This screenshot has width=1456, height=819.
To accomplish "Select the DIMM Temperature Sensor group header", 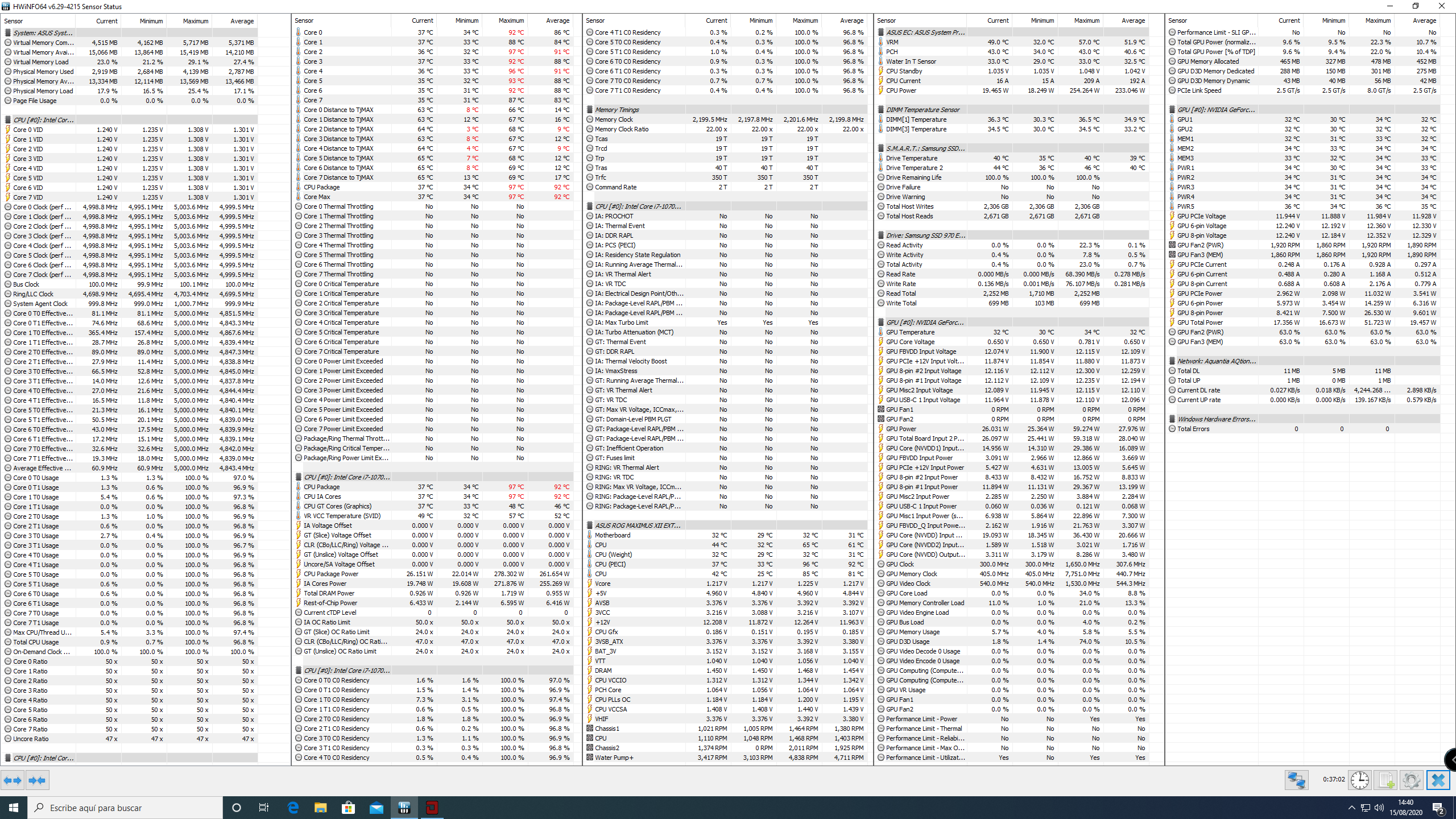I will (x=922, y=110).
